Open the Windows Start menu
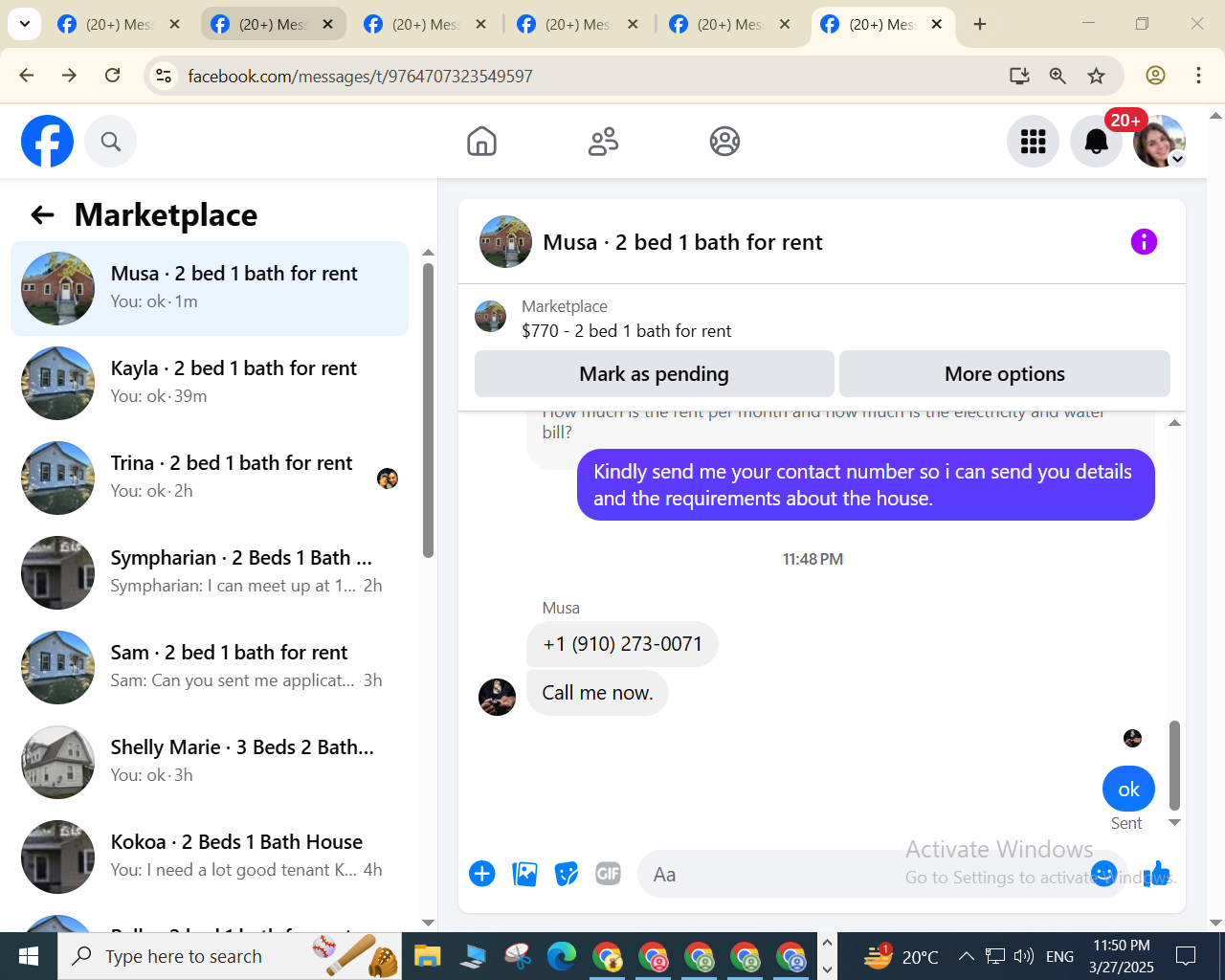Screen dimensions: 1225x980 point(29,956)
